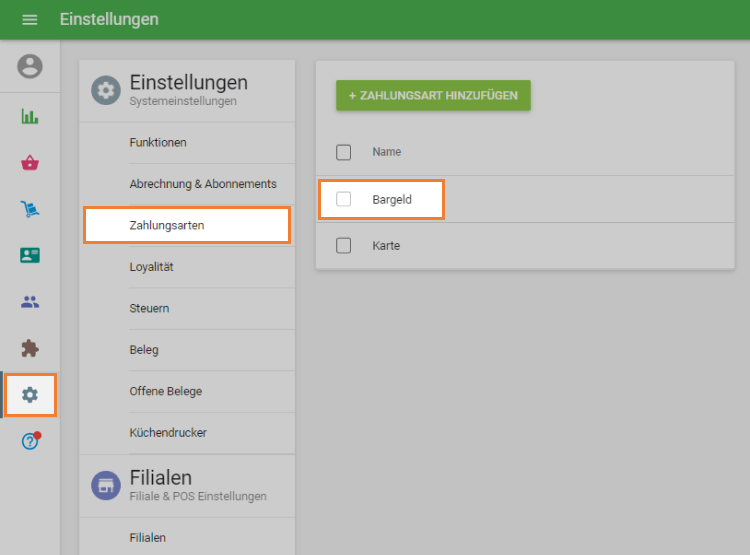Open the integrations puzzle piece icon
Viewport: 750px width, 555px height.
point(30,348)
